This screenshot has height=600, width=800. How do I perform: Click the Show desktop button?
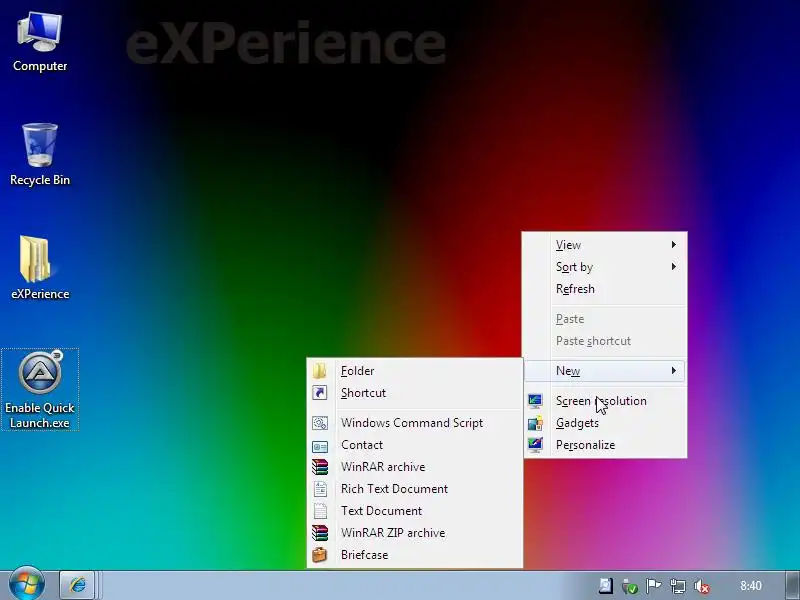[x=793, y=585]
